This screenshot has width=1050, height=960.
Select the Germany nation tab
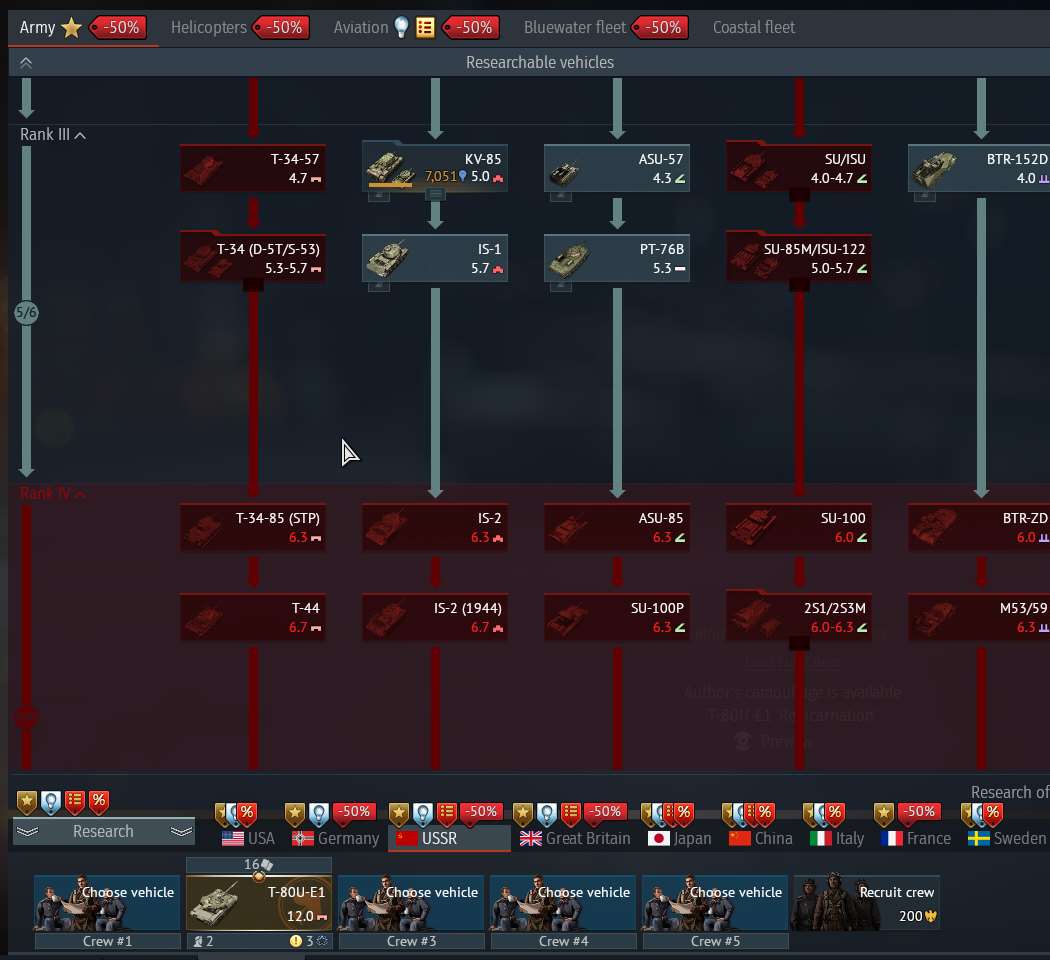click(335, 838)
